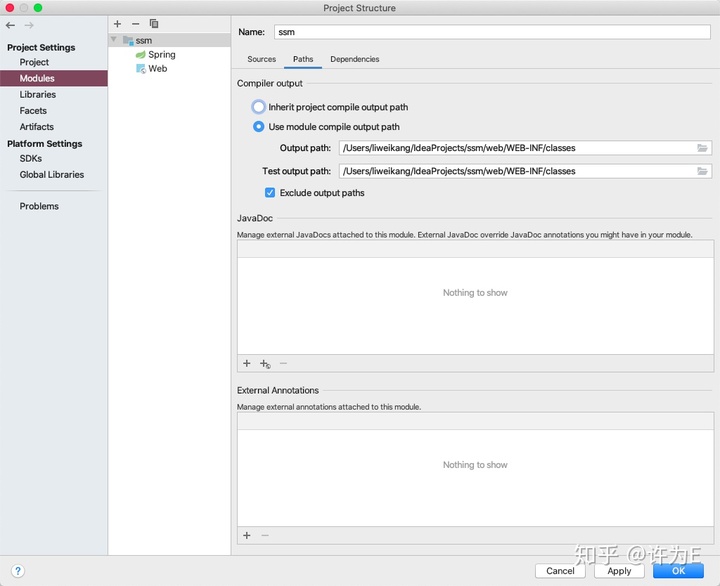Open Artifacts in the sidebar

[x=37, y=127]
